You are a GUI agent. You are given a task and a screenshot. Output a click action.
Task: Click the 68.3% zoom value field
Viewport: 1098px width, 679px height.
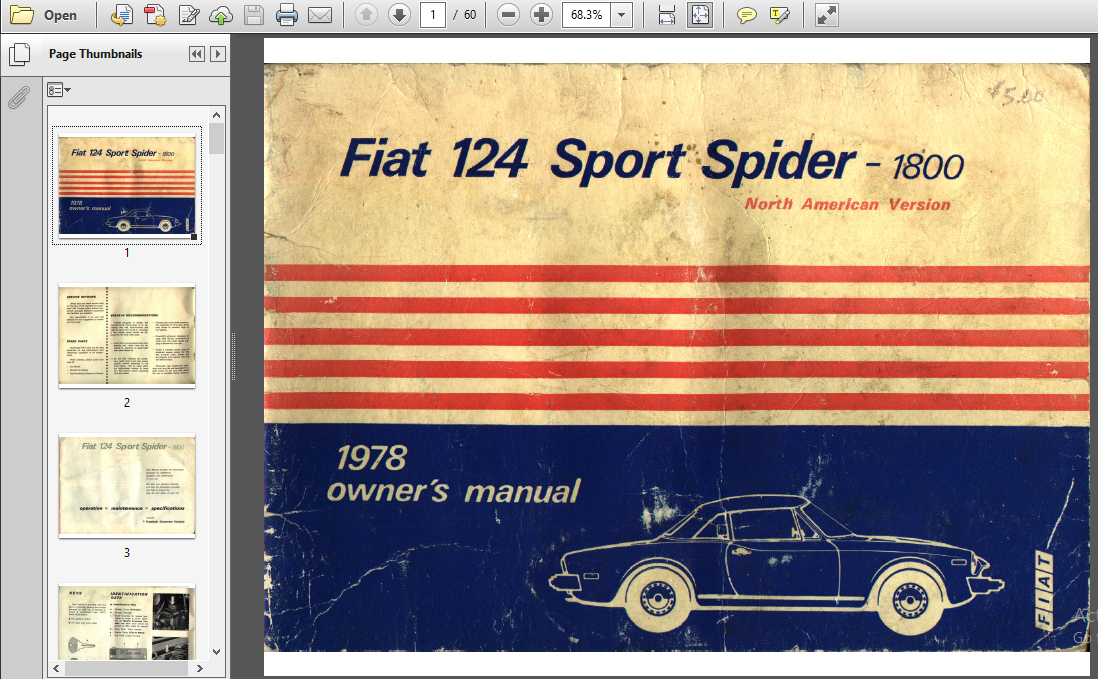586,15
